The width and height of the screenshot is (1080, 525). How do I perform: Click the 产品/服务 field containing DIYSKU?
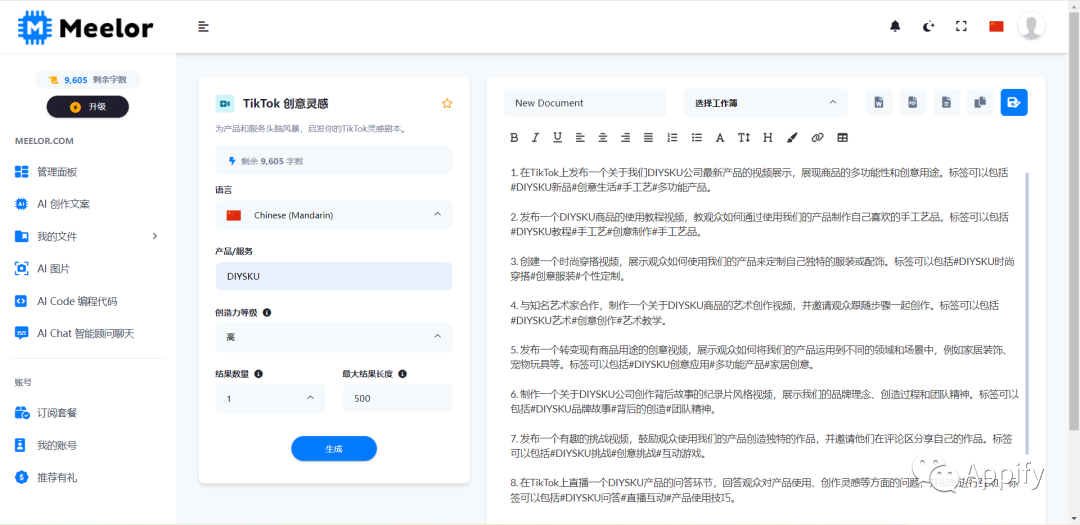tap(334, 276)
